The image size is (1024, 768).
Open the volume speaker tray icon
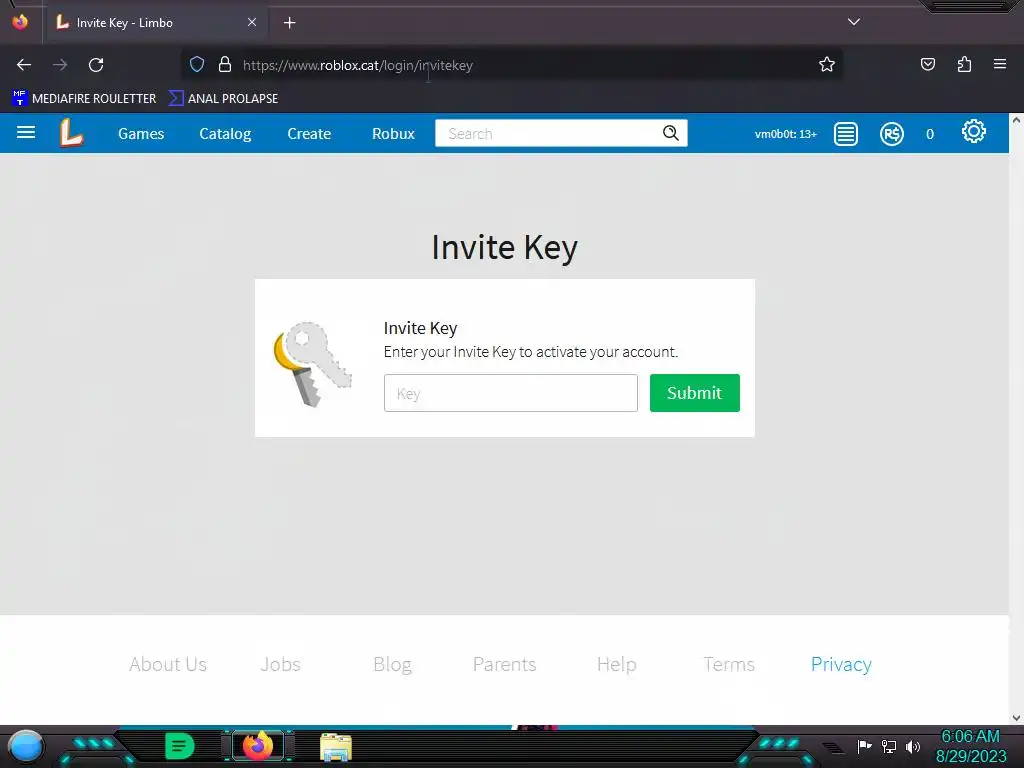pyautogui.click(x=912, y=746)
